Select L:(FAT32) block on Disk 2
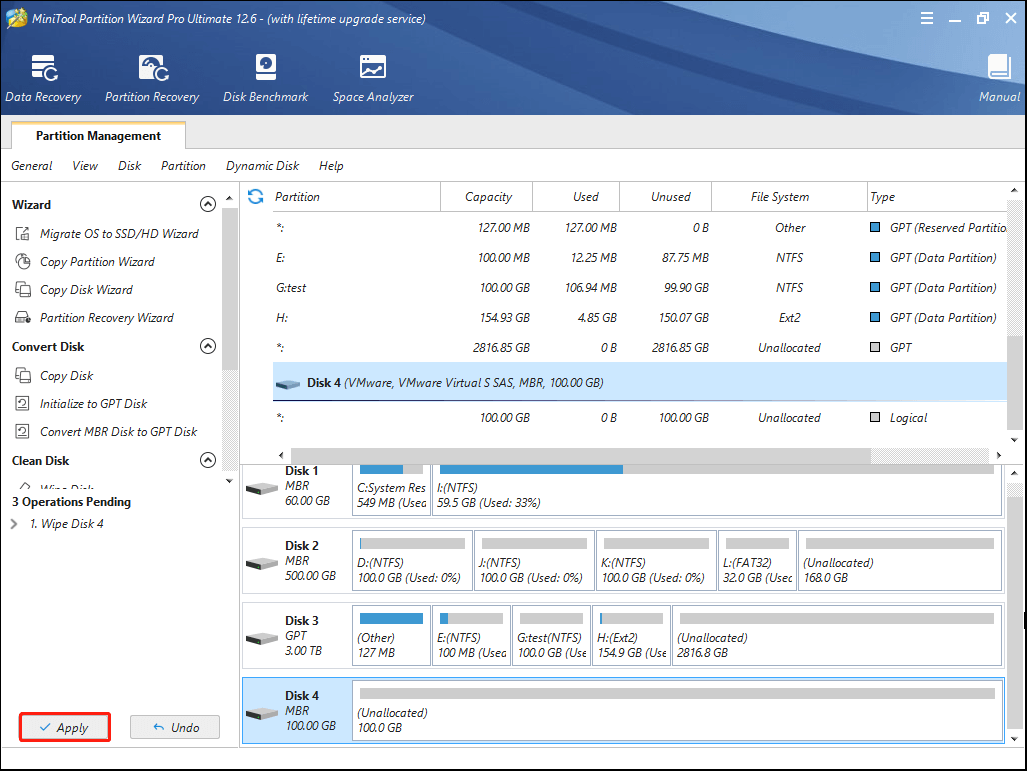Image resolution: width=1027 pixels, height=771 pixels. (757, 561)
